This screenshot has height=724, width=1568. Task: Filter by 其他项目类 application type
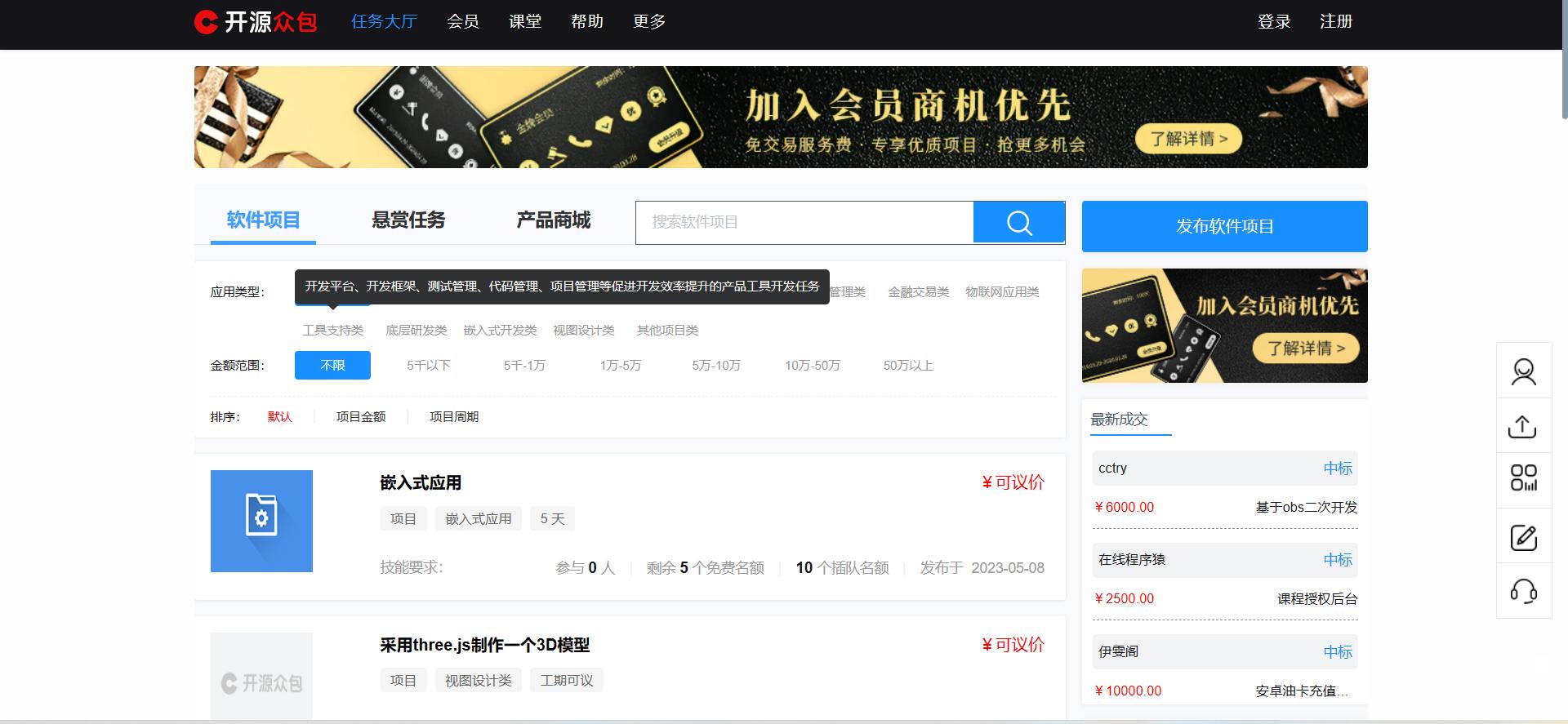[x=667, y=331]
